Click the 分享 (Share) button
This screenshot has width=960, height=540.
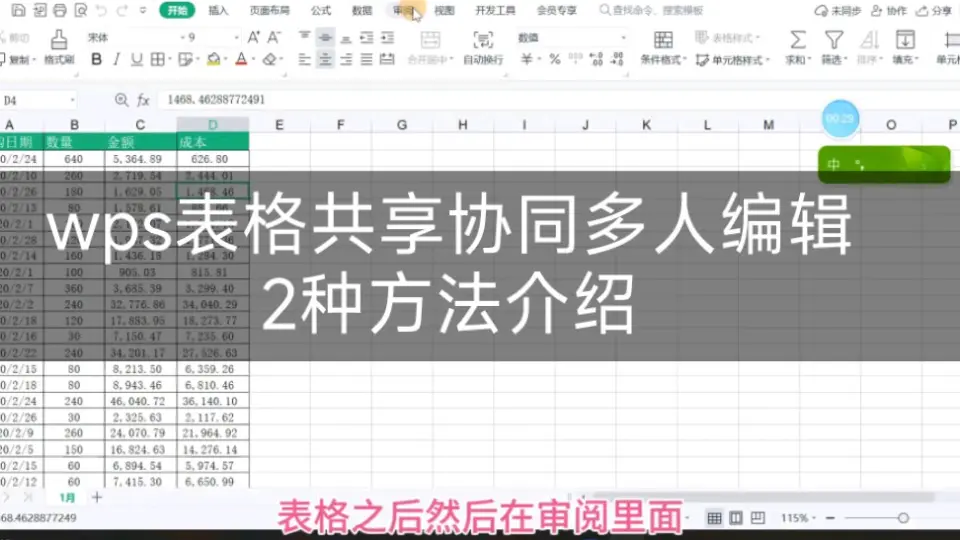click(935, 11)
